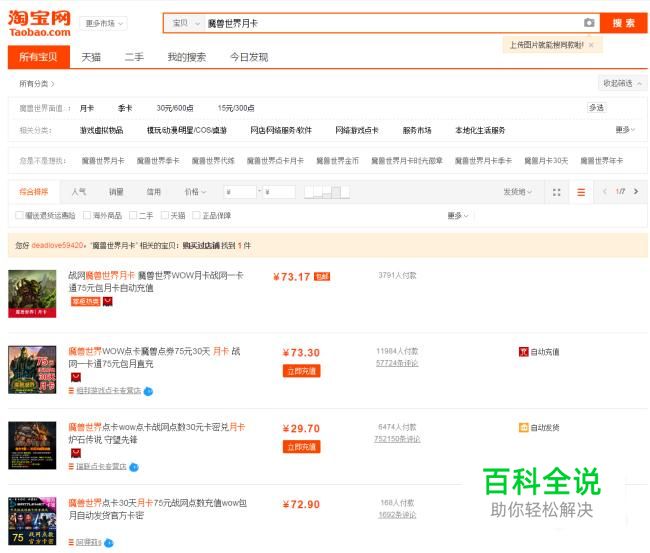Check 海外商品 checkbox
The image size is (650, 553).
87,215
